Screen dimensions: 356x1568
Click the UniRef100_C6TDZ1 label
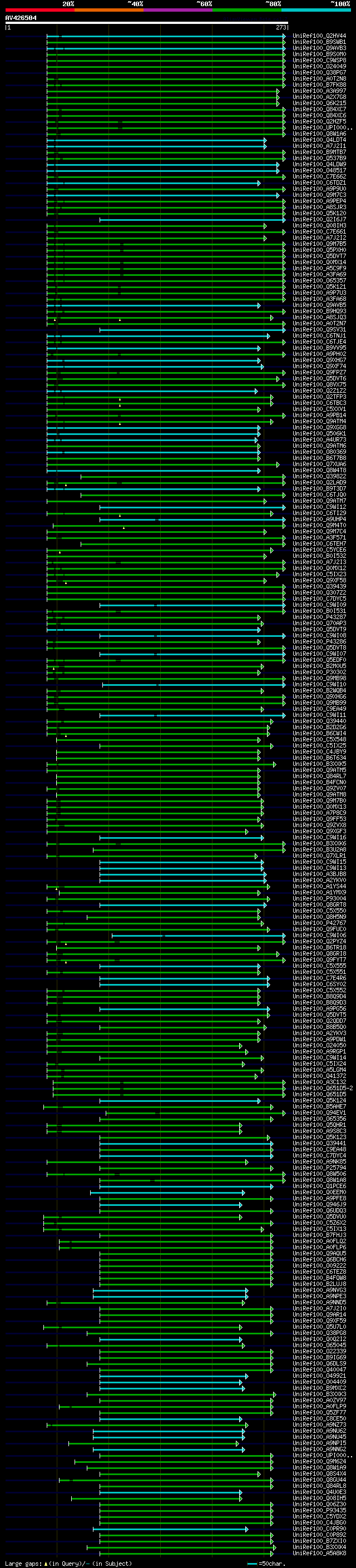pyautogui.click(x=319, y=182)
